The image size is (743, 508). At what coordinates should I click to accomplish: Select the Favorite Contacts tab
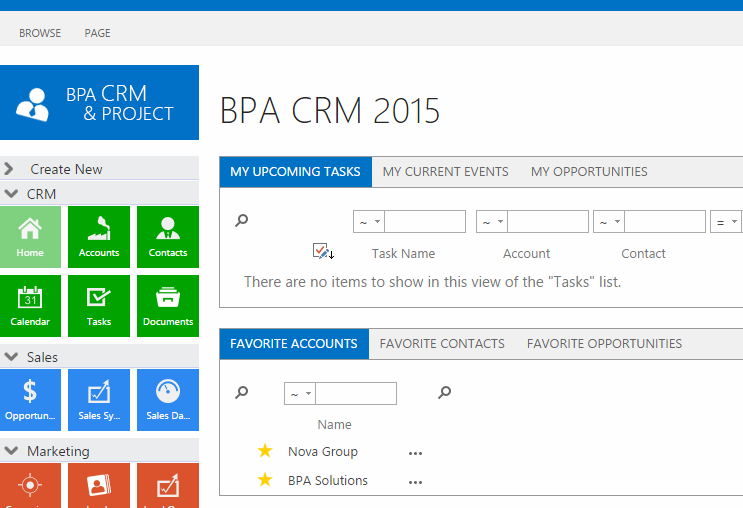click(442, 344)
